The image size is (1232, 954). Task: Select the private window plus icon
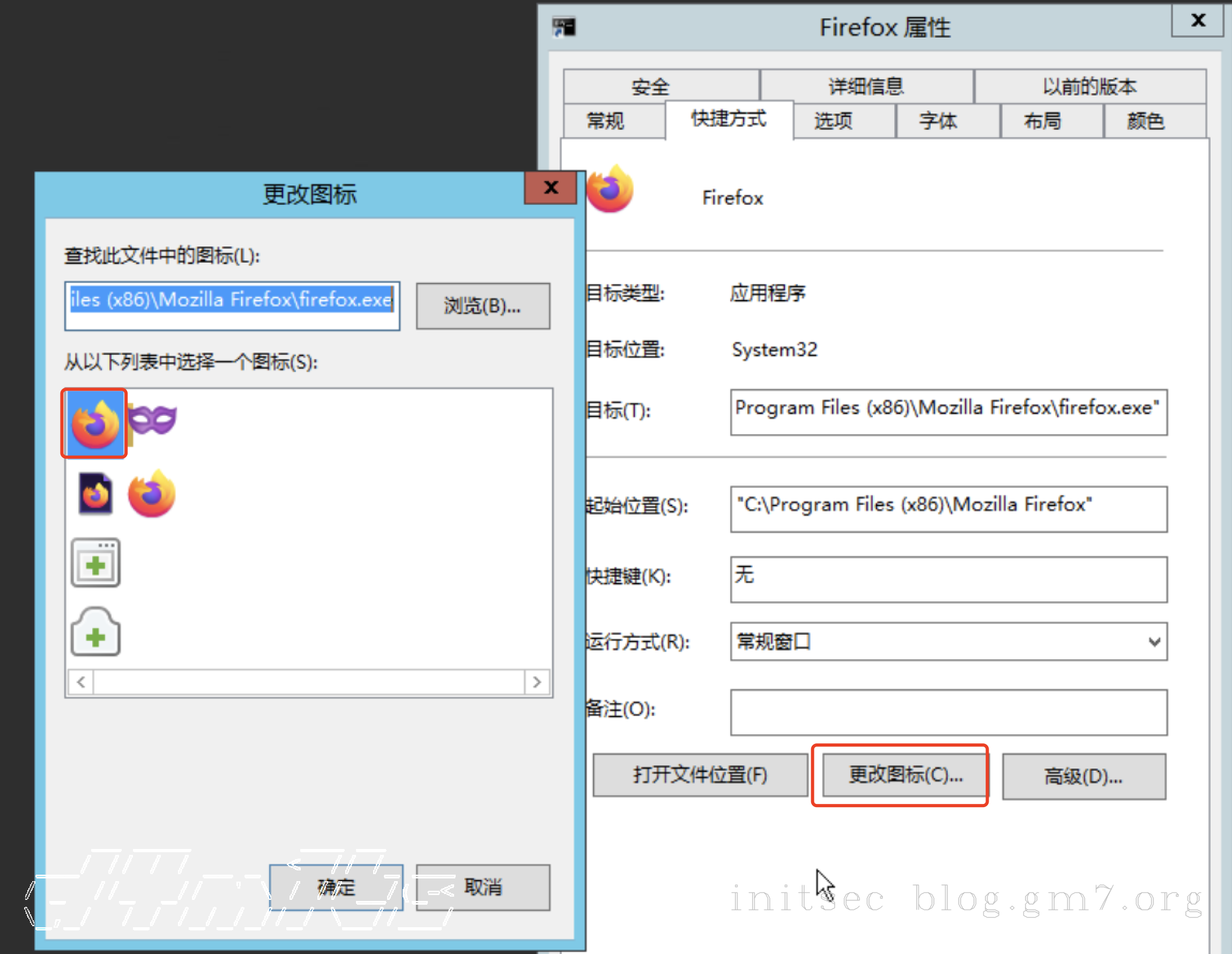[x=95, y=633]
